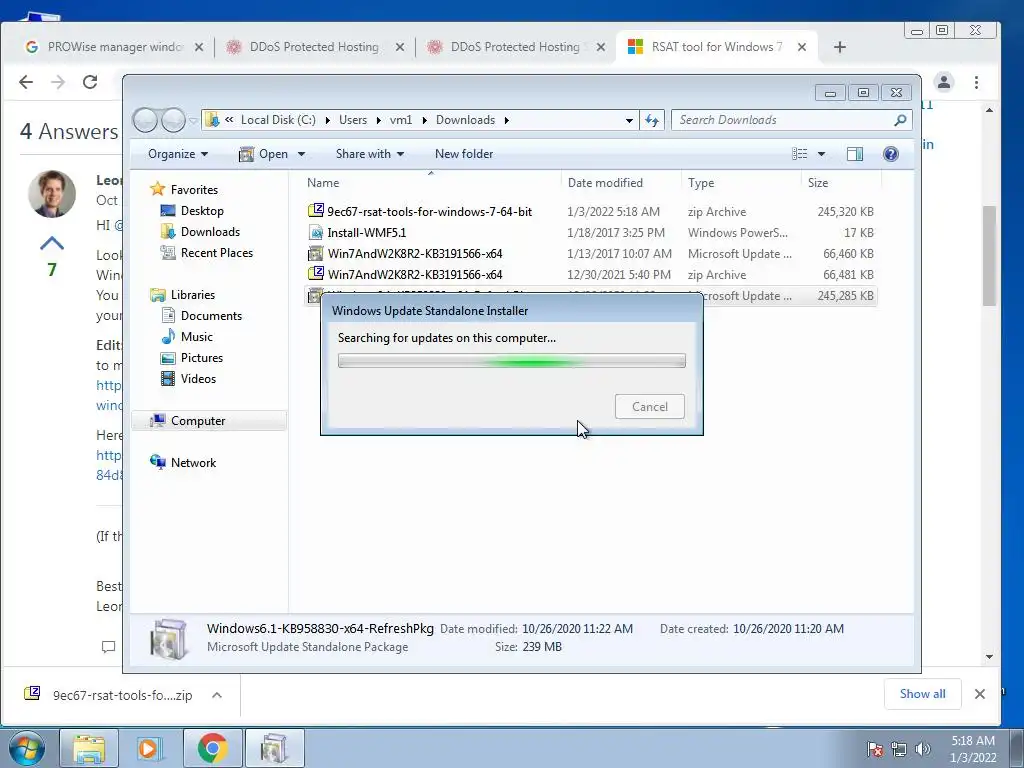The width and height of the screenshot is (1024, 768).
Task: Sort files by Type column
Action: pyautogui.click(x=701, y=183)
